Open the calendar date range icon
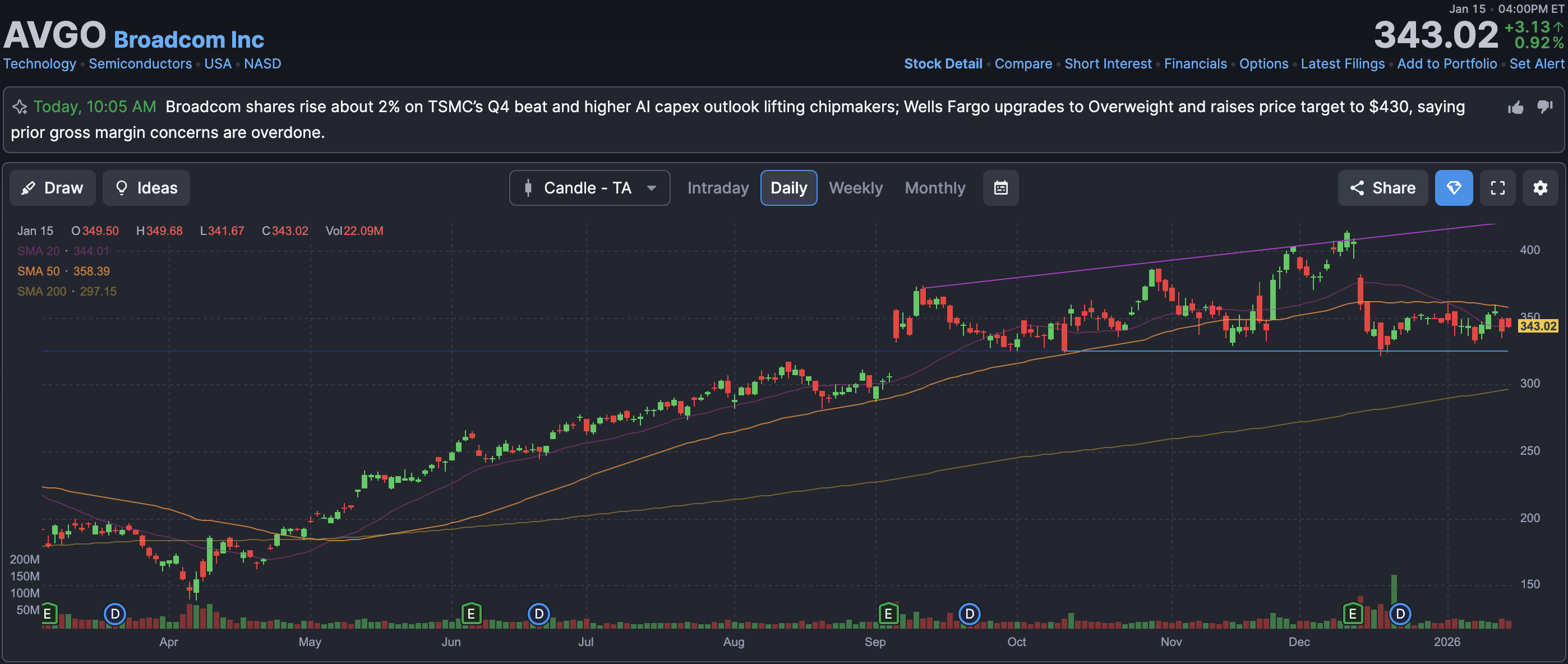The image size is (1568, 664). (x=1000, y=188)
